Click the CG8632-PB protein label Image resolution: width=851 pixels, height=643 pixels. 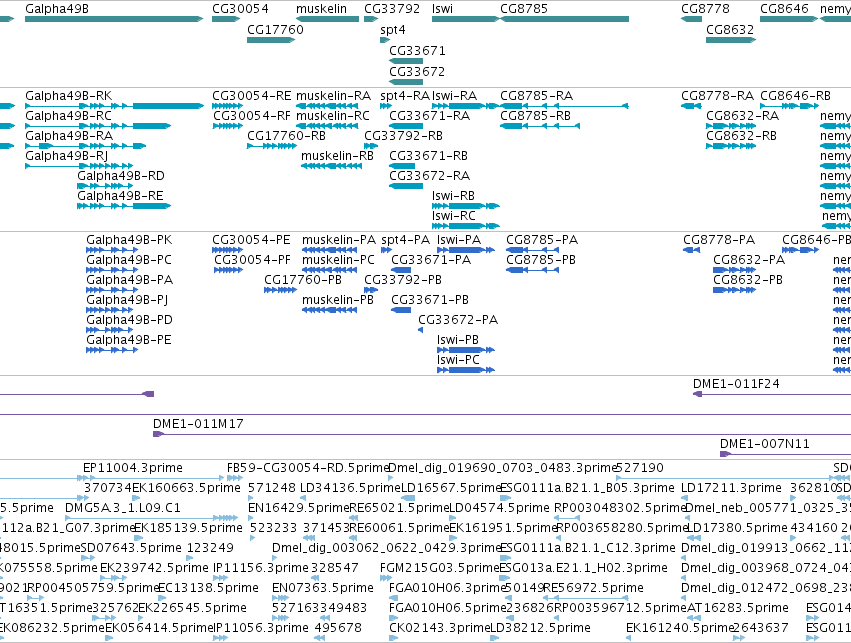[748, 280]
